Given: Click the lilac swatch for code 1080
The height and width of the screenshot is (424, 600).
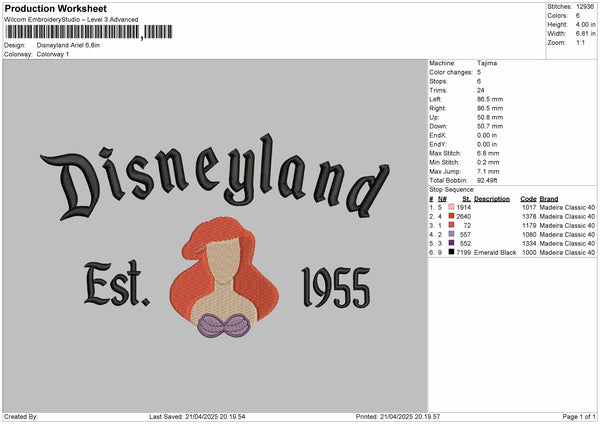Looking at the screenshot, I should pos(451,234).
